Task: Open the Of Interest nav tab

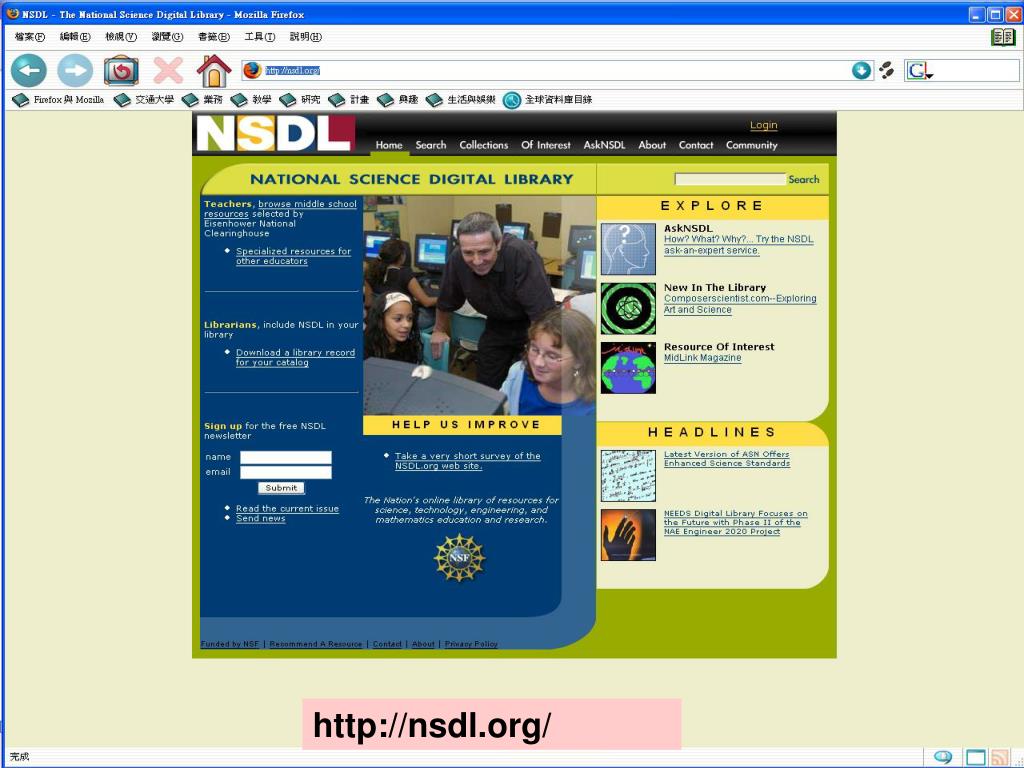Action: pyautogui.click(x=546, y=145)
